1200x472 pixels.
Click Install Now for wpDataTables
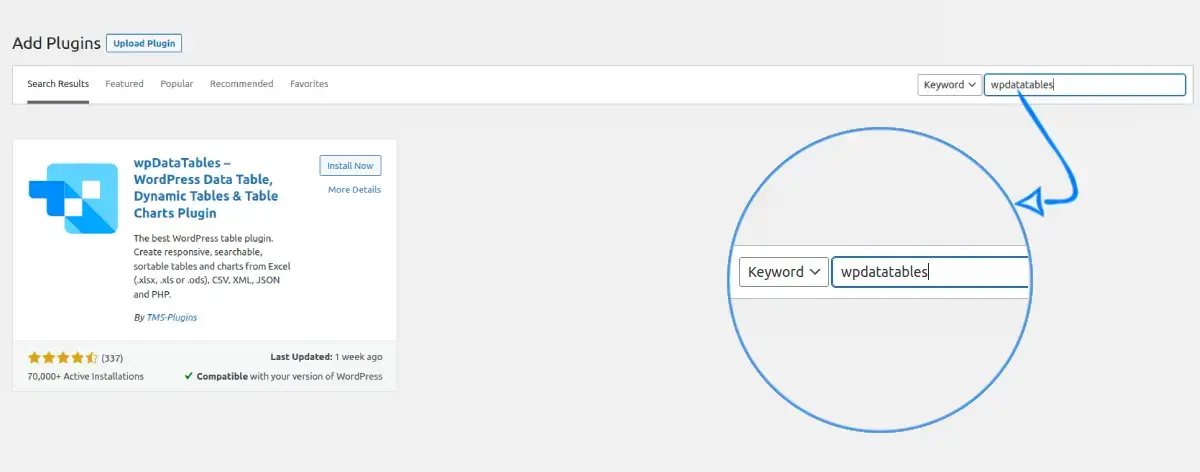[x=350, y=166]
